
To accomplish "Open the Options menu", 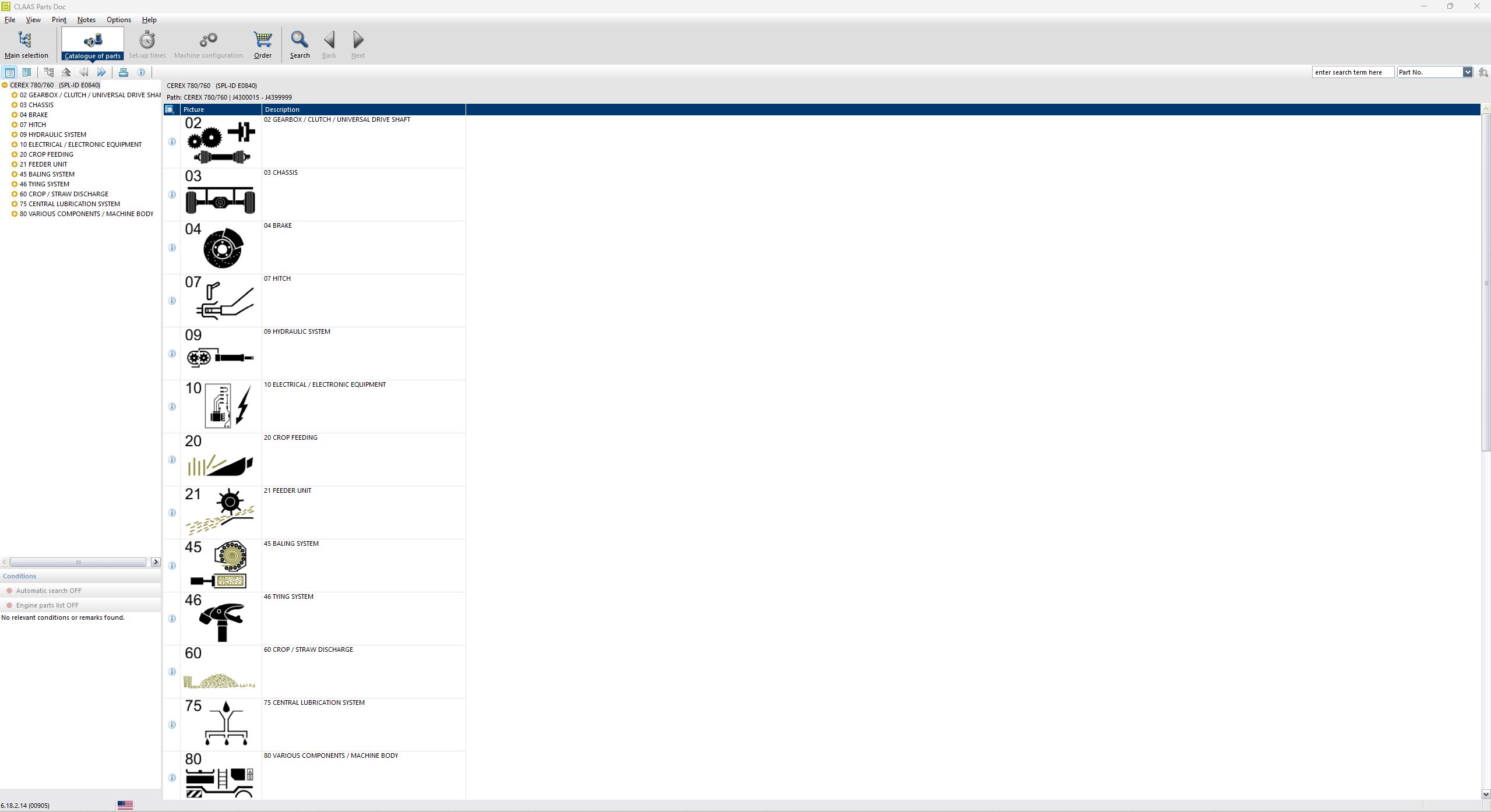I will click(x=118, y=20).
